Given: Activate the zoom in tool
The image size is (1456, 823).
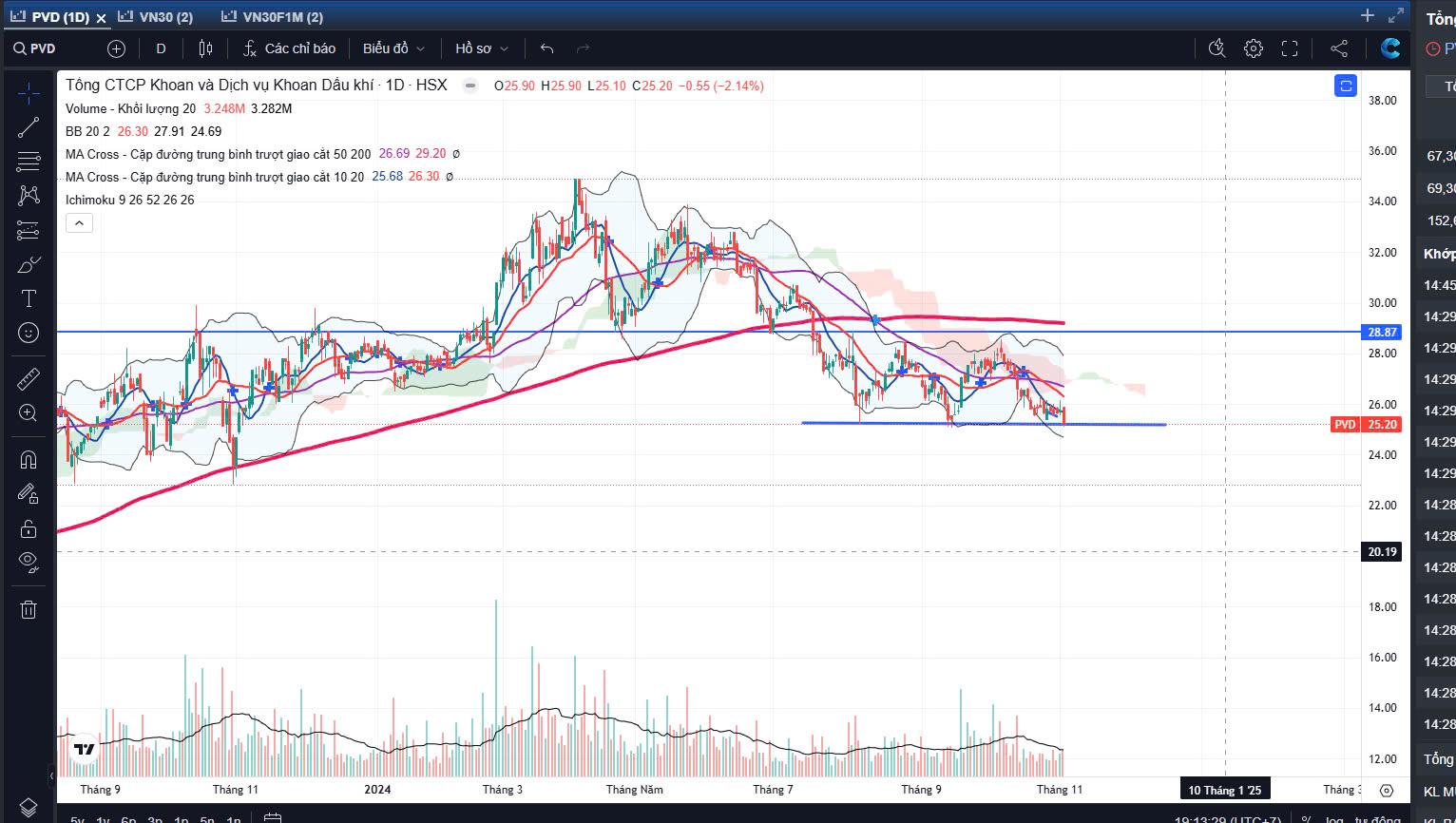Looking at the screenshot, I should (x=29, y=413).
